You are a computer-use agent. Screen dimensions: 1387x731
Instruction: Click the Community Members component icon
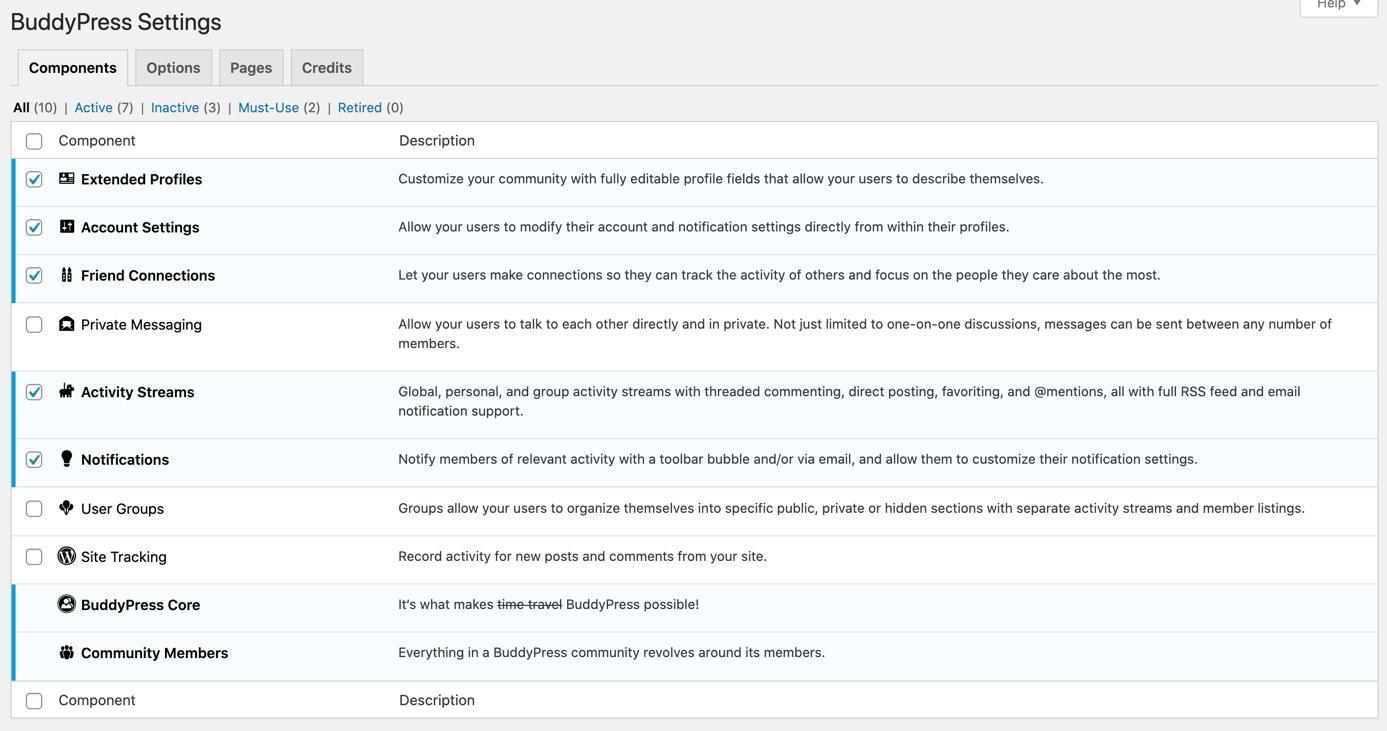click(67, 652)
